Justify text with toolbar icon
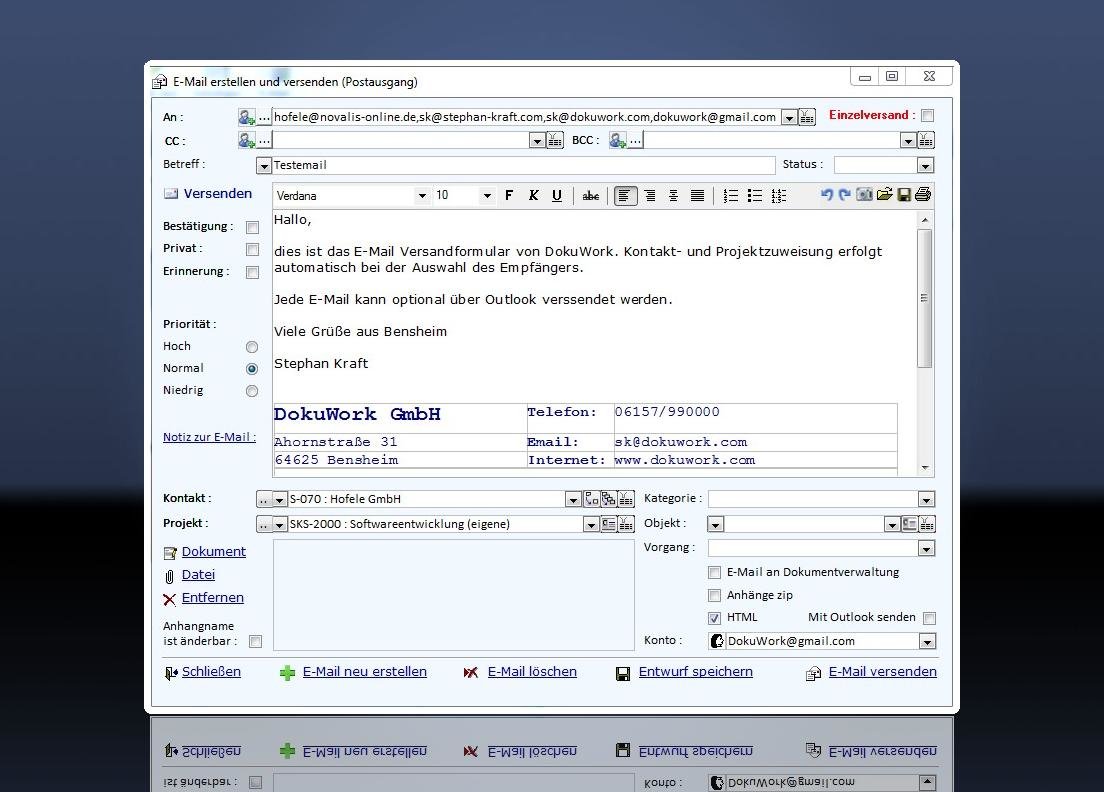 tap(697, 196)
